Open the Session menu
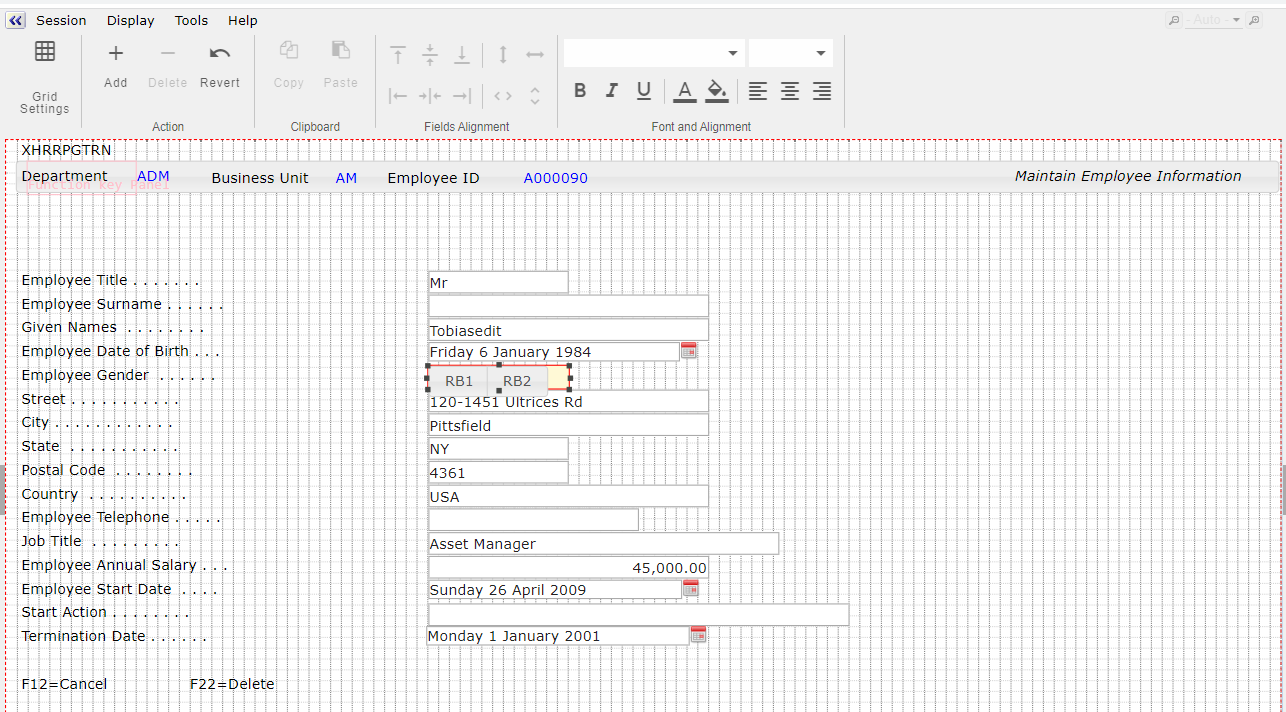This screenshot has width=1286, height=712. (61, 20)
